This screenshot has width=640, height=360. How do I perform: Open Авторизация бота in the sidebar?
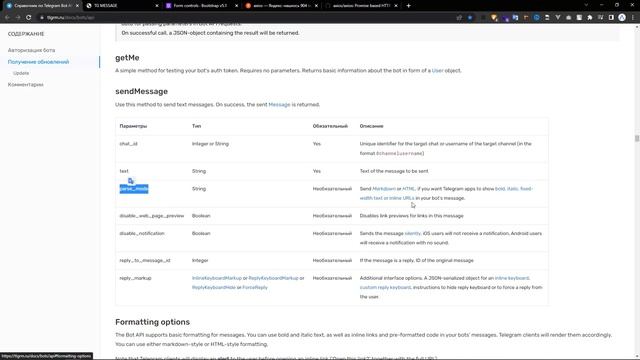pyautogui.click(x=31, y=50)
